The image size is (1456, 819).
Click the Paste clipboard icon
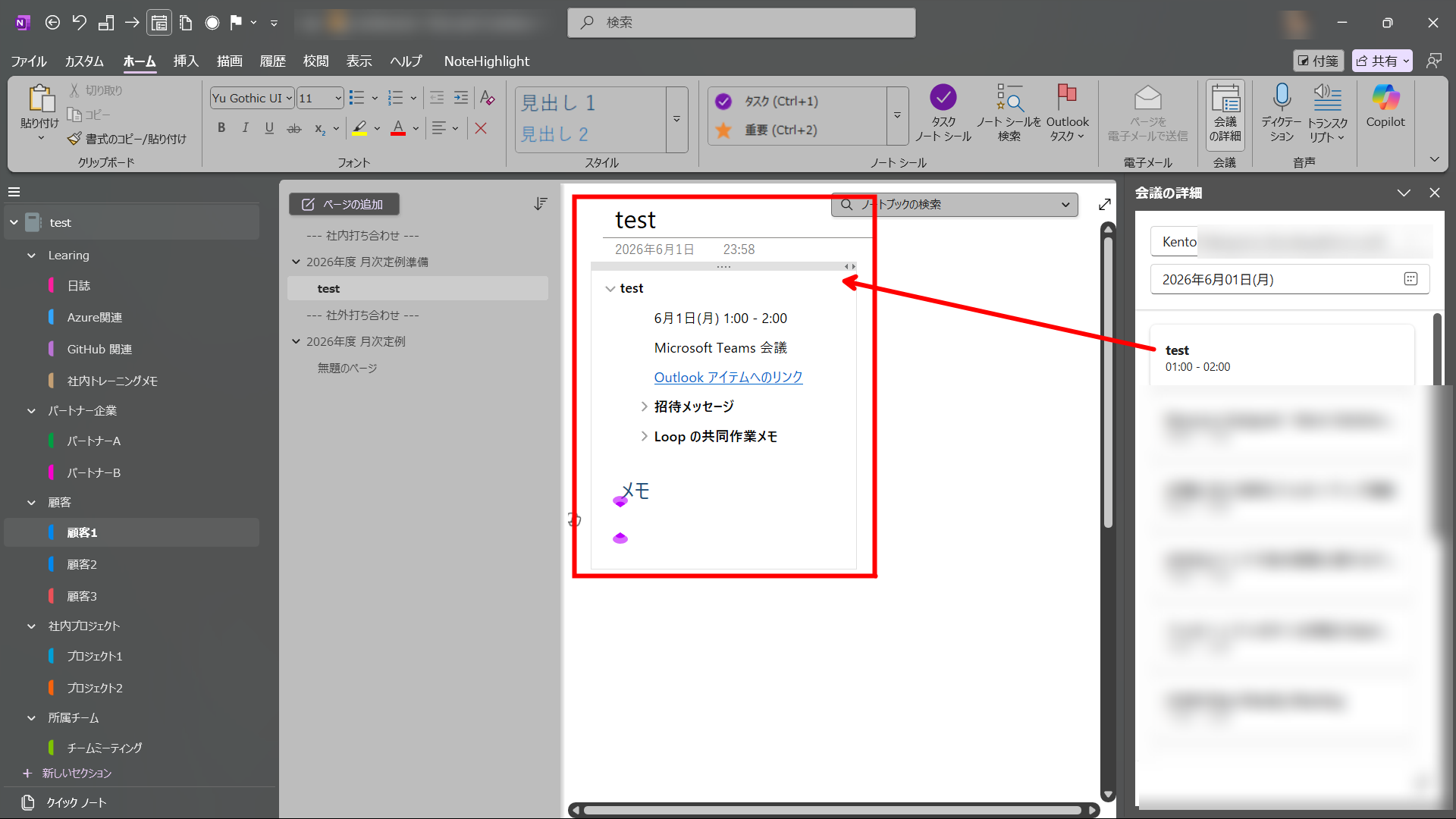[x=40, y=99]
